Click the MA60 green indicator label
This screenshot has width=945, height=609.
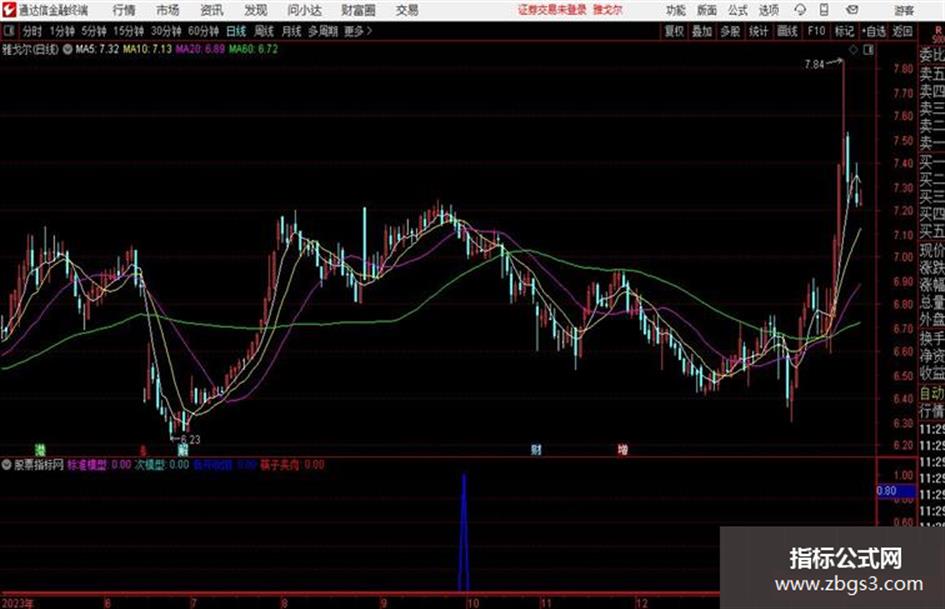(x=253, y=49)
